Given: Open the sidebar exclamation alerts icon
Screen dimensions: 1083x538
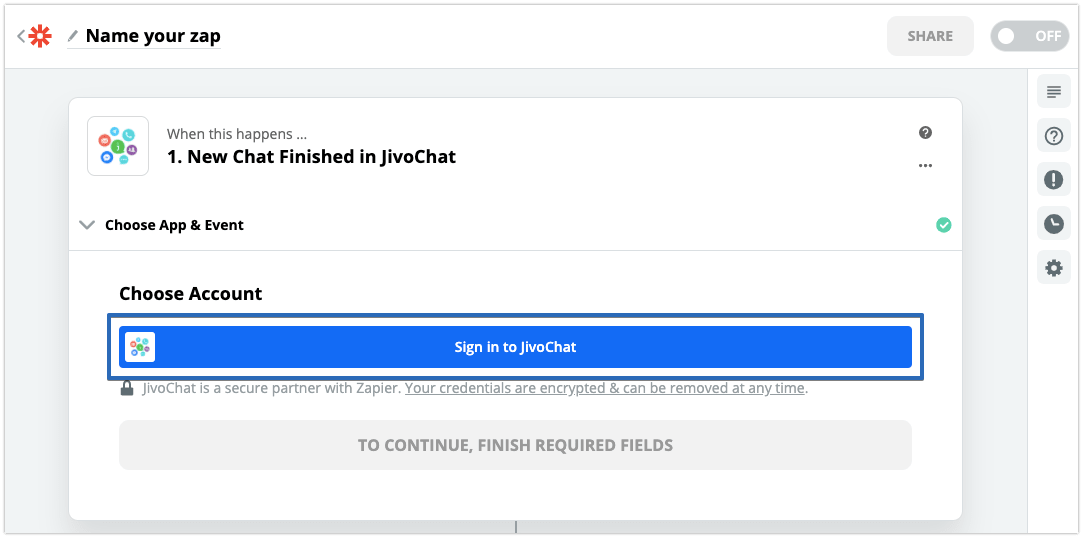Looking at the screenshot, I should (1053, 180).
